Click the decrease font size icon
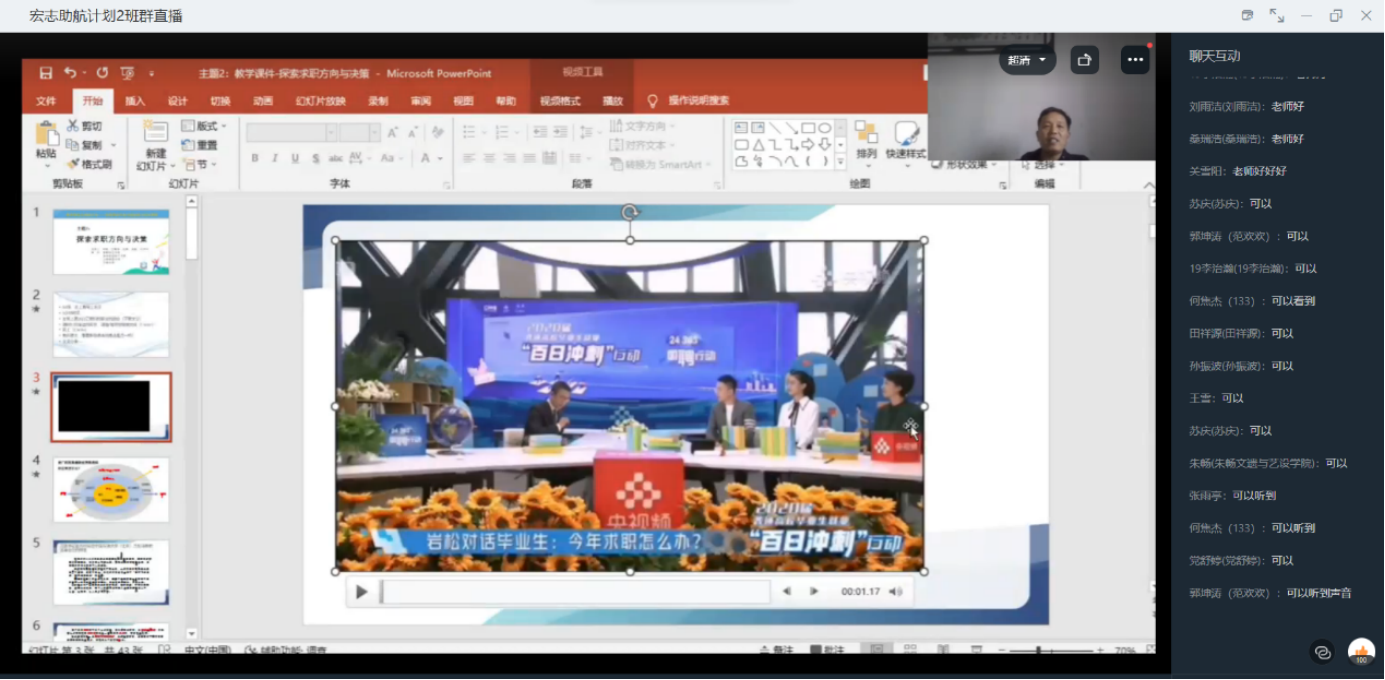1385x680 pixels. point(412,132)
